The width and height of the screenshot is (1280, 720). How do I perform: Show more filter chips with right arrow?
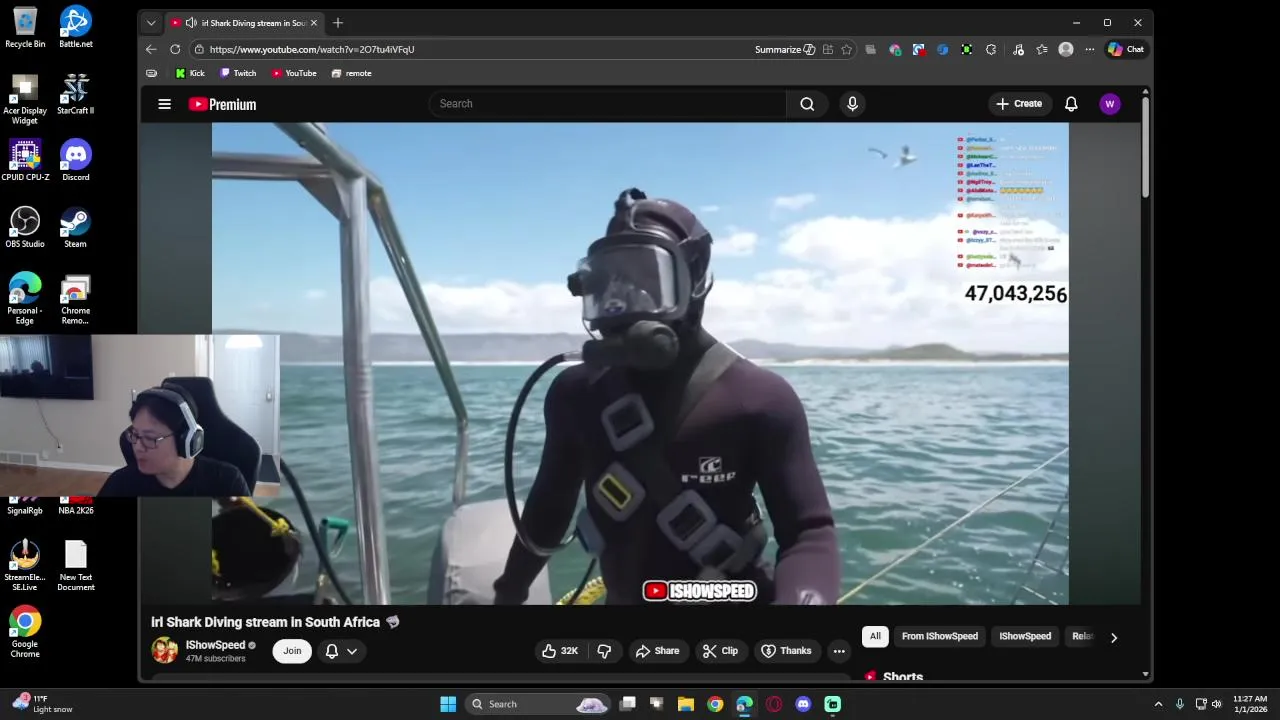tap(1114, 637)
